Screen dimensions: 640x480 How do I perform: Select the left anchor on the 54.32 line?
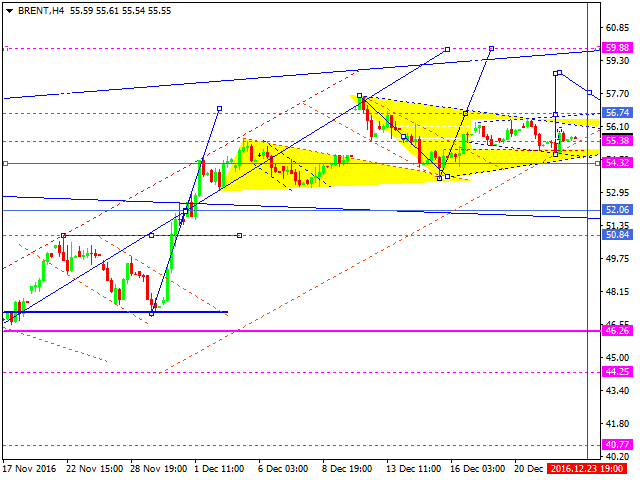click(x=5, y=164)
